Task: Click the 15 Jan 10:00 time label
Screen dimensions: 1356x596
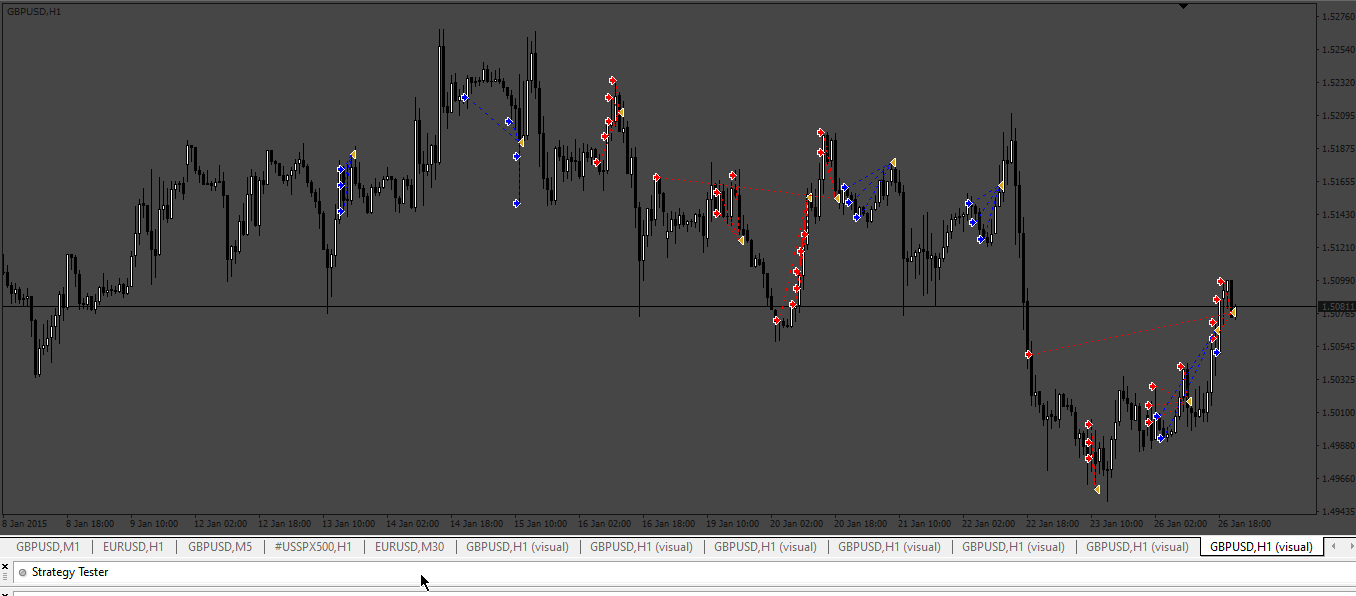Action: coord(540,523)
